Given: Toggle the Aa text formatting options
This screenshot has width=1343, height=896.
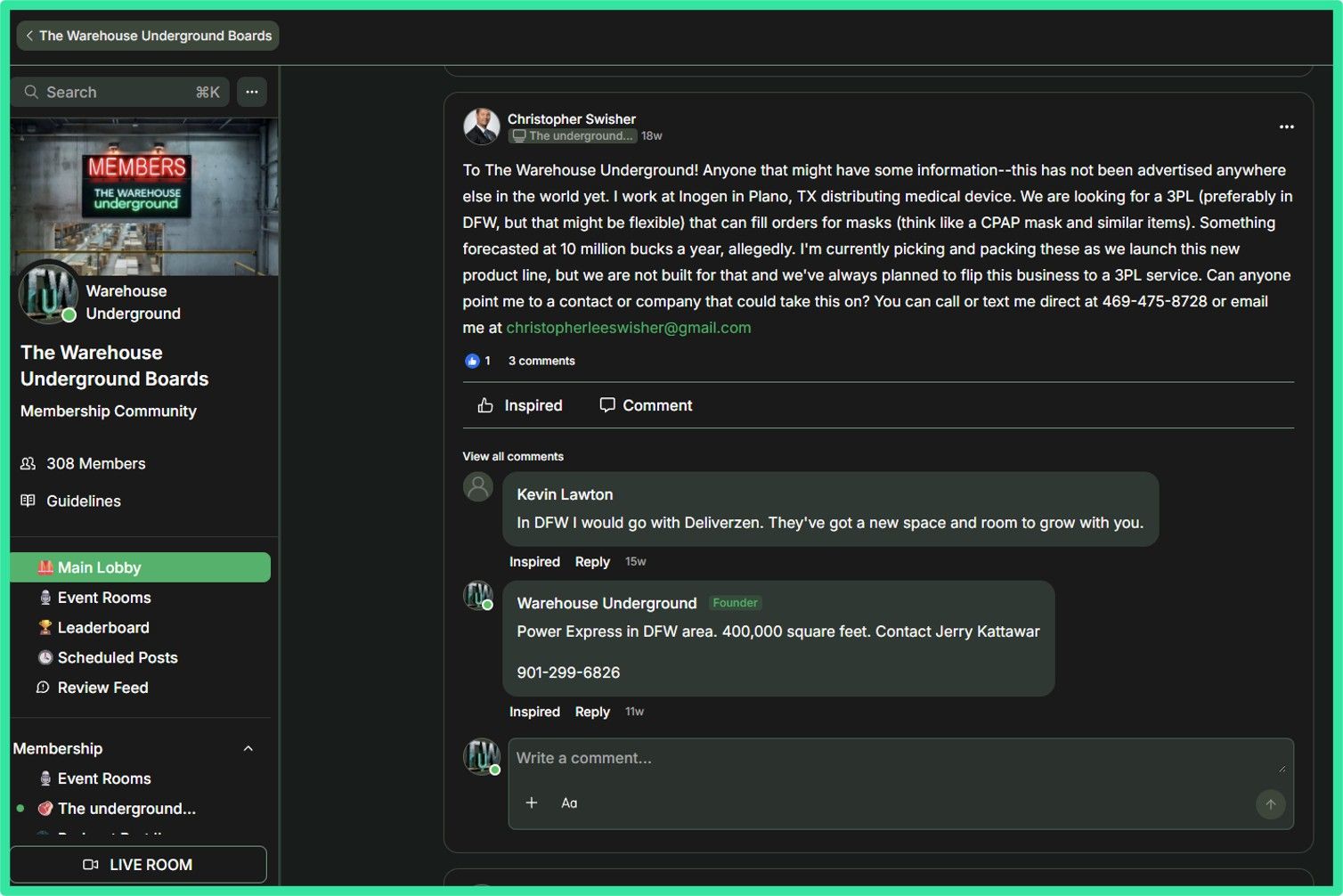Looking at the screenshot, I should (x=569, y=802).
